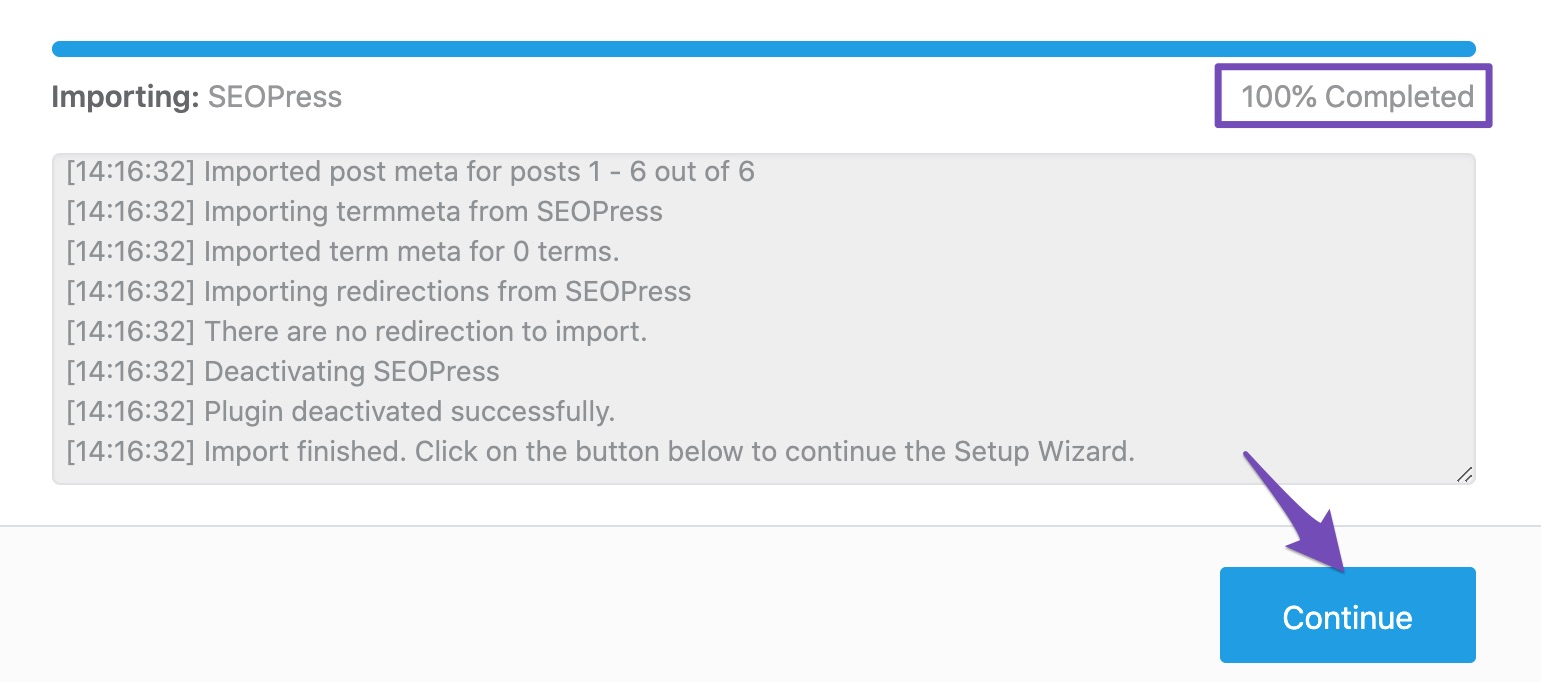Click the Imported term meta for 0 terms line
This screenshot has width=1541, height=682.
(343, 252)
